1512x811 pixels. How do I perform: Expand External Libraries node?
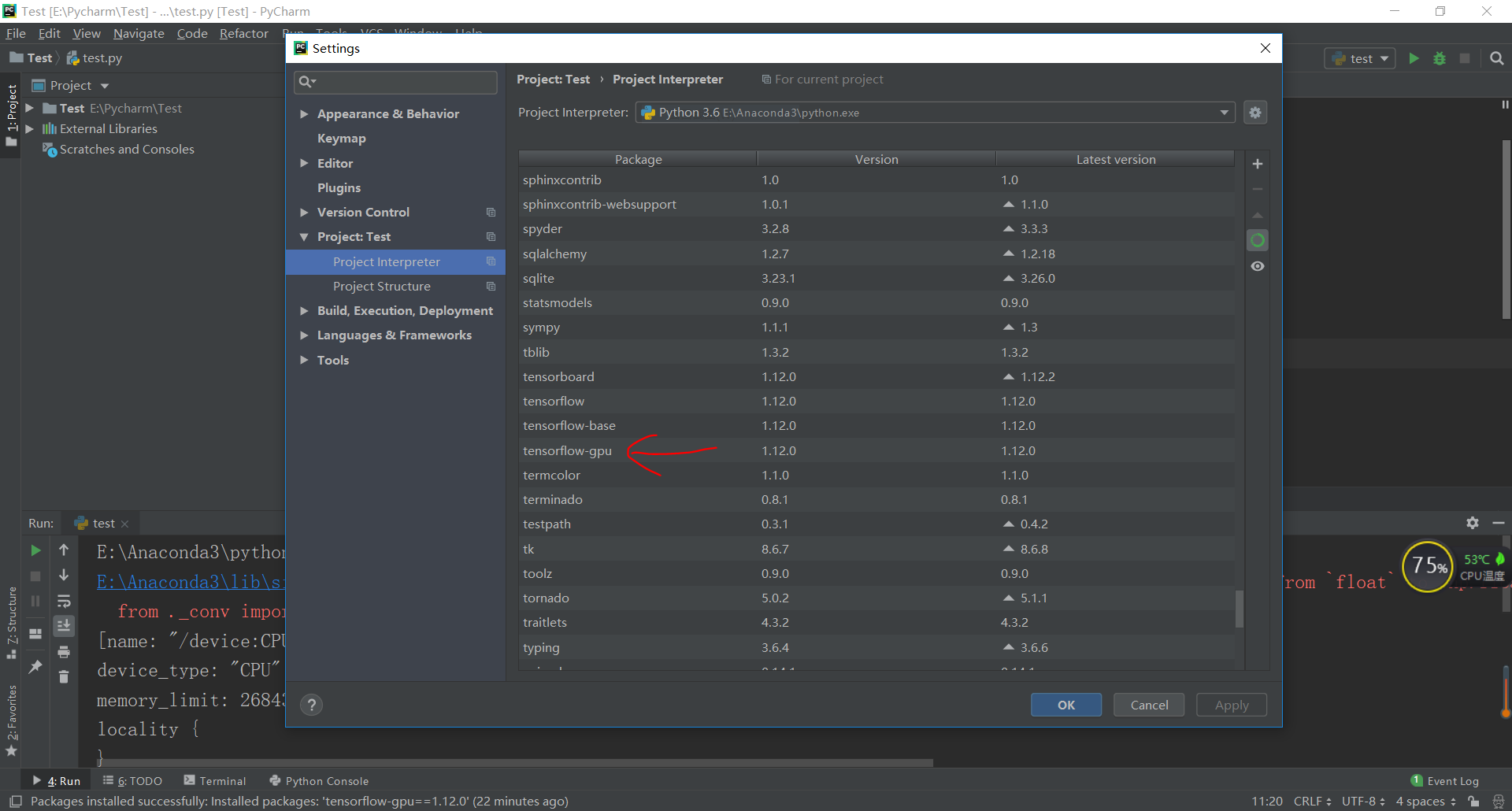pyautogui.click(x=30, y=128)
